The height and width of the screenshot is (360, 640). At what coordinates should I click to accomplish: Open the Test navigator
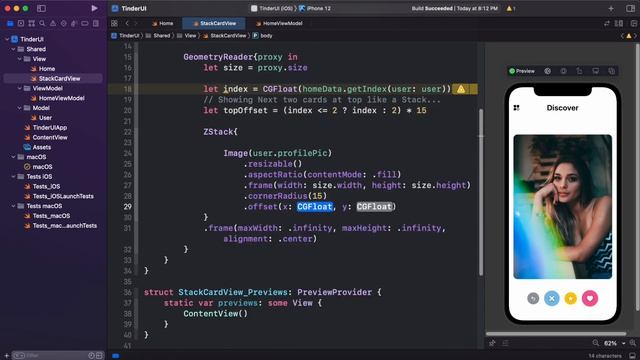(x=63, y=24)
